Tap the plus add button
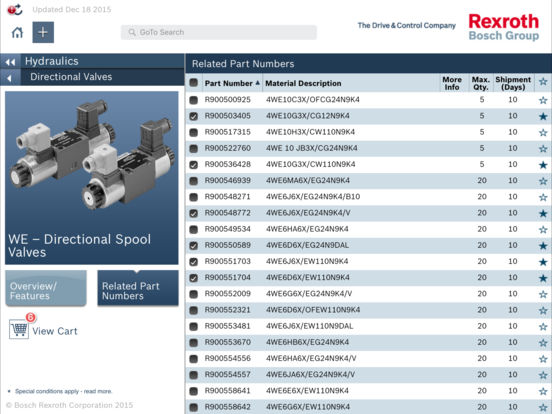Viewport: 552px width, 414px height. click(x=43, y=32)
